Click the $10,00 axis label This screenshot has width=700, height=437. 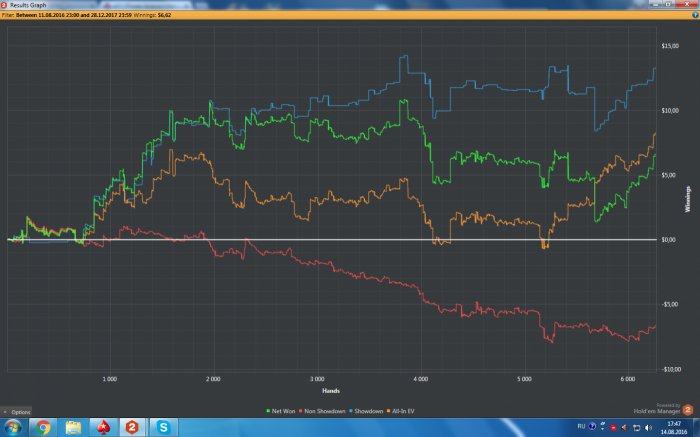(670, 111)
